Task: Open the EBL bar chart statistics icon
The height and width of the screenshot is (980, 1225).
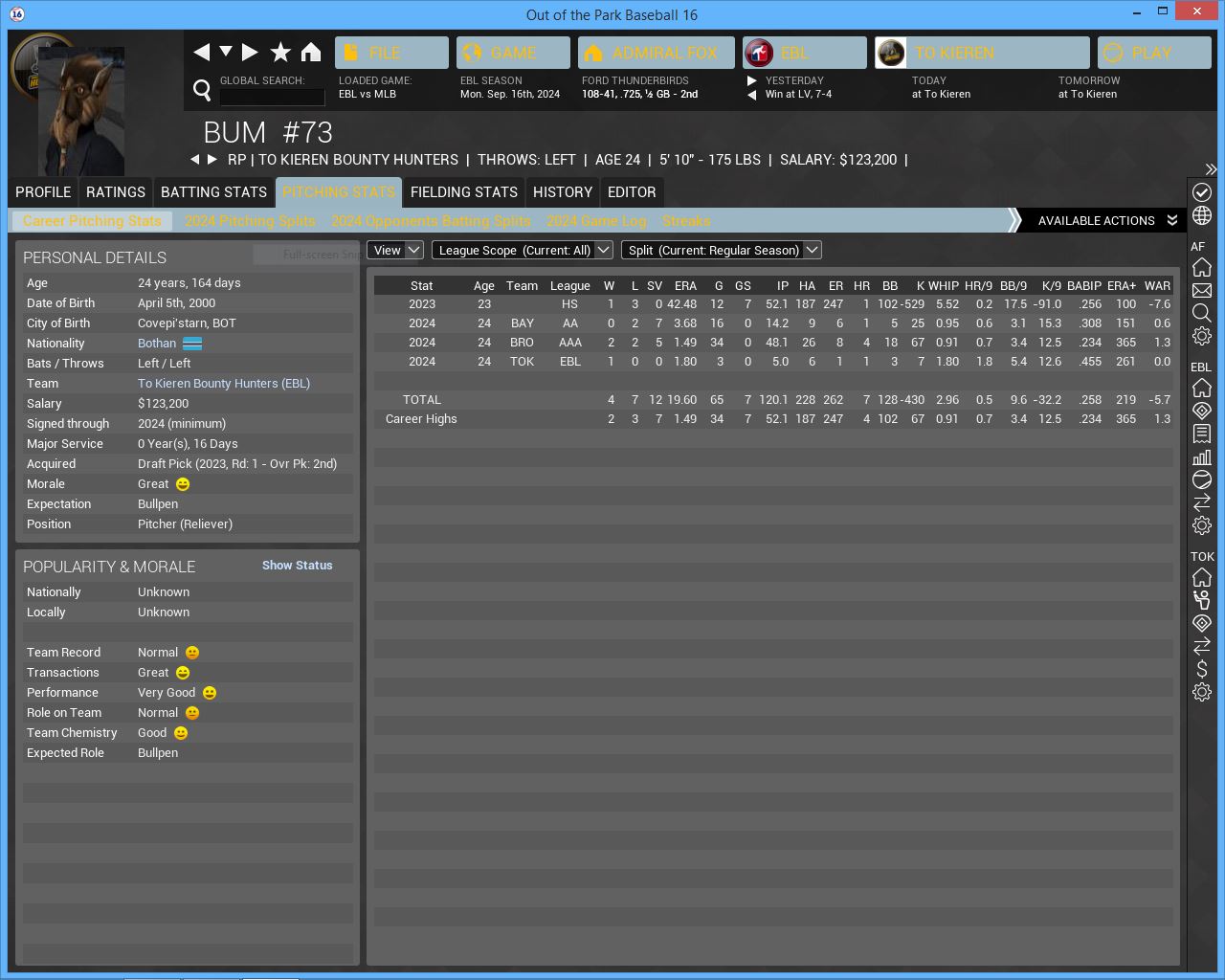Action: coord(1202,457)
